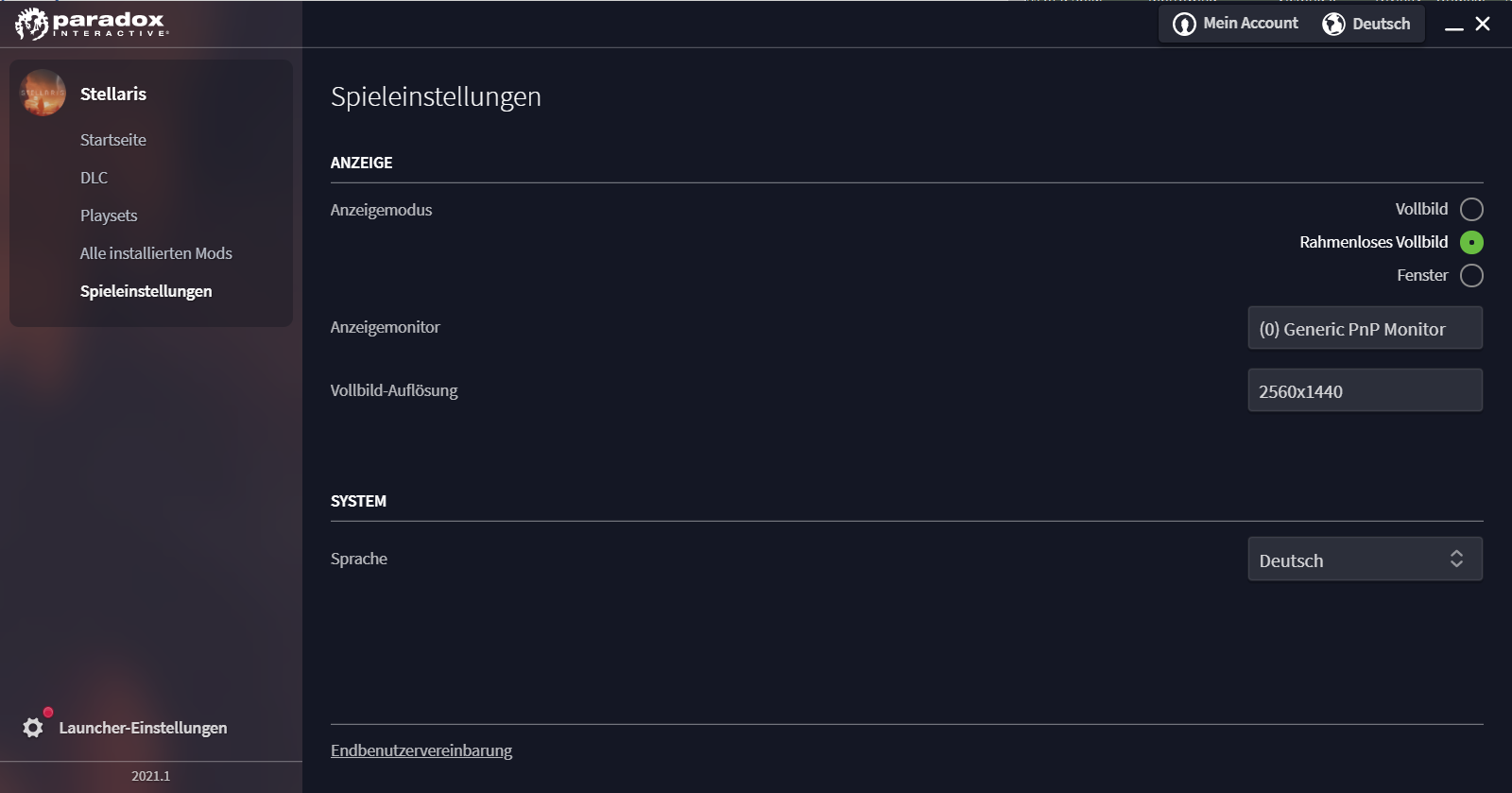Viewport: 1512px width, 793px height.
Task: Open Alle installierten Mods
Action: coord(156,253)
